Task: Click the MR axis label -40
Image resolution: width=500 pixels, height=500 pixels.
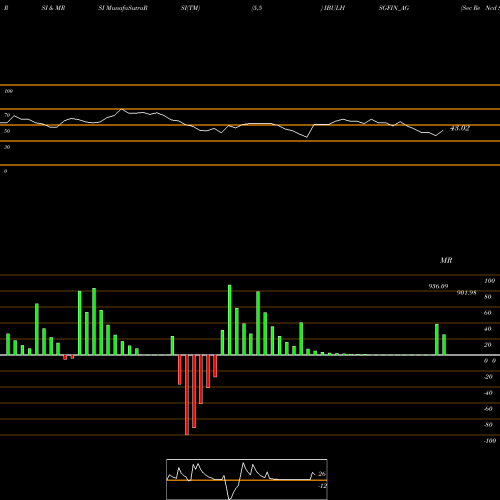Action: pyautogui.click(x=488, y=393)
